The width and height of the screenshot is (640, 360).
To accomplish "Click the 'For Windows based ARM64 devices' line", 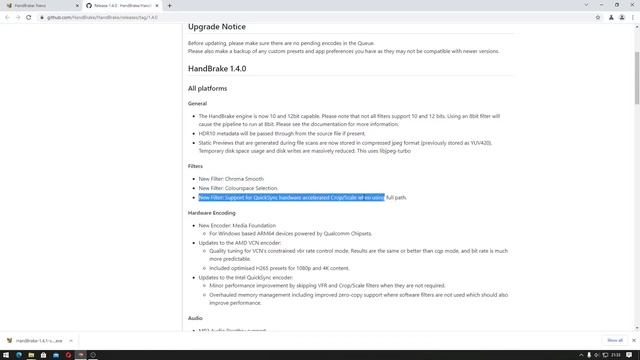I will click(291, 233).
